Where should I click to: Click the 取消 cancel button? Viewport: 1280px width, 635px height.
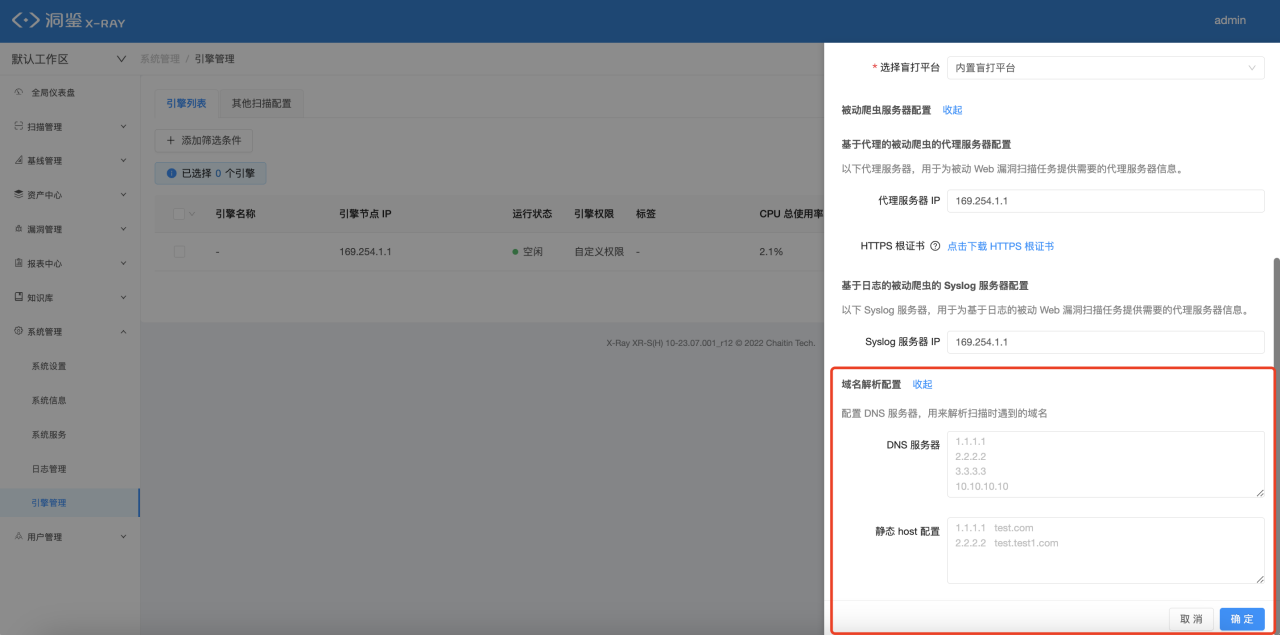(1191, 619)
